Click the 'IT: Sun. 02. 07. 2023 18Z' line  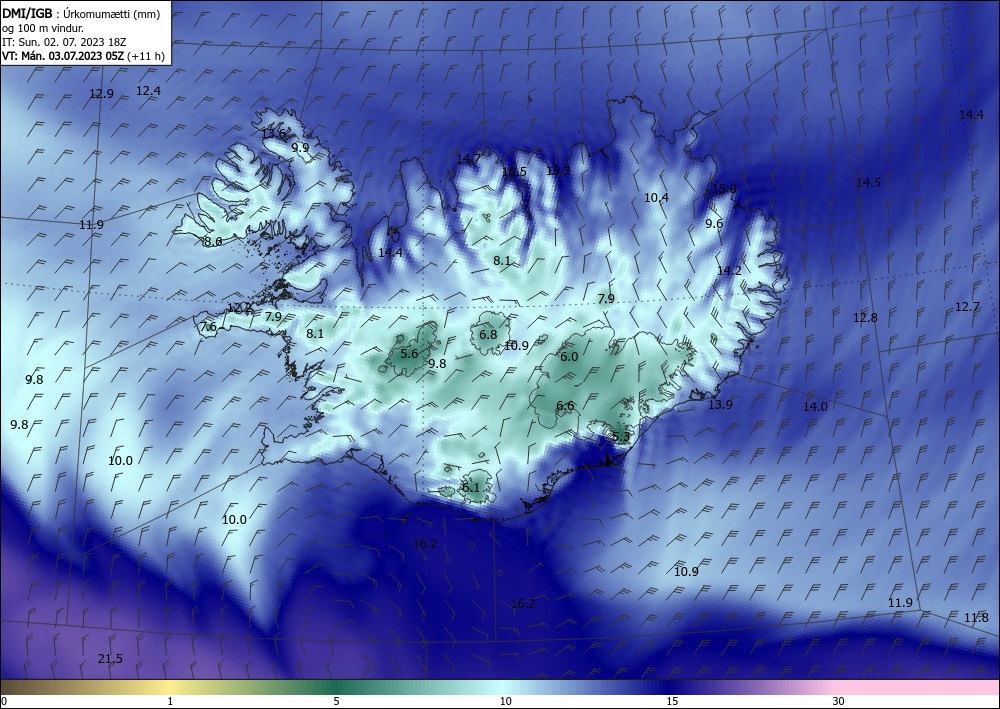pyautogui.click(x=64, y=42)
